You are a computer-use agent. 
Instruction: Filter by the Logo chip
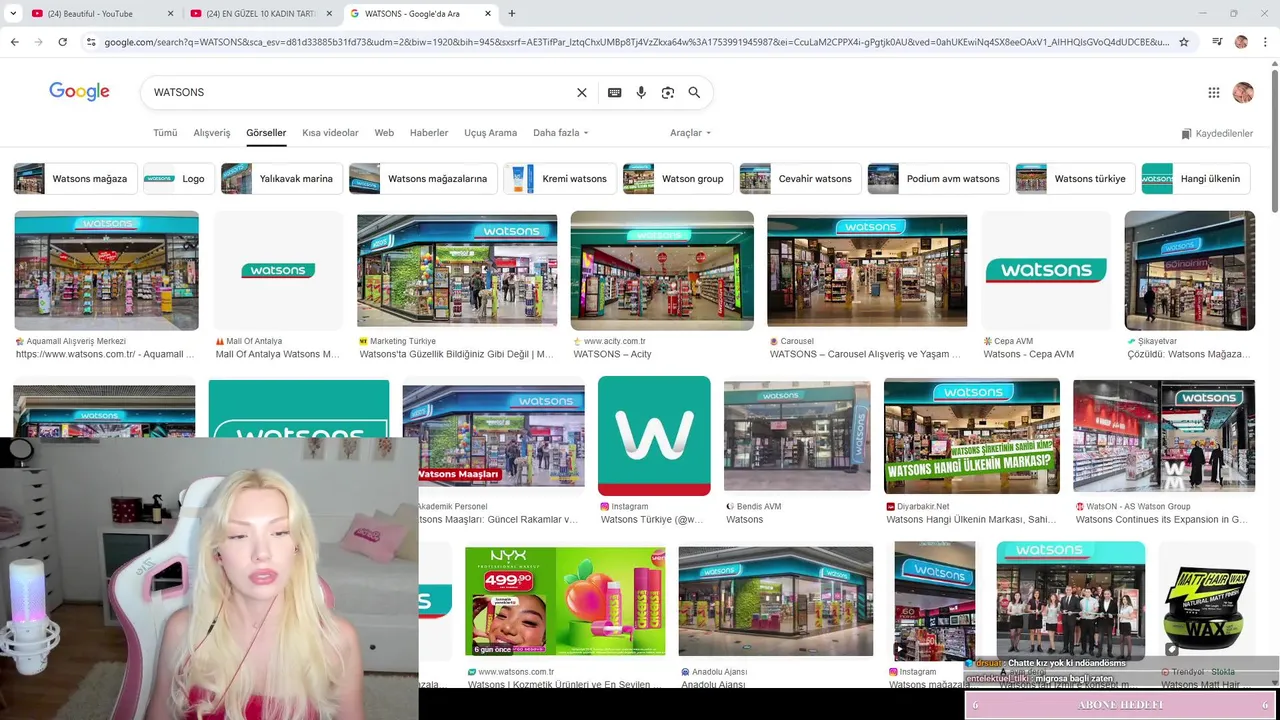tap(179, 179)
